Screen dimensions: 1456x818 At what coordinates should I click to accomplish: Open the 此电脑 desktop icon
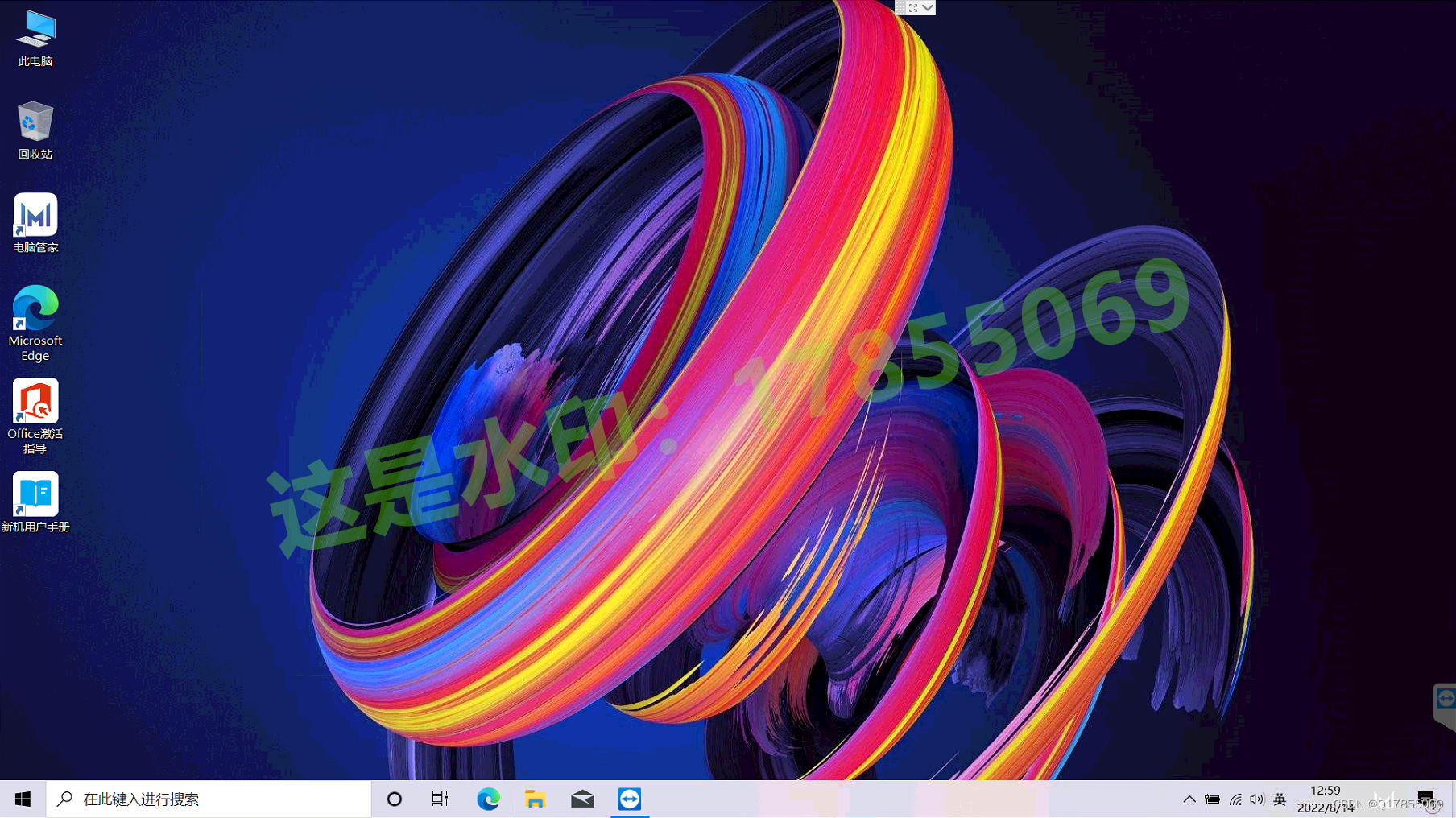[x=35, y=38]
